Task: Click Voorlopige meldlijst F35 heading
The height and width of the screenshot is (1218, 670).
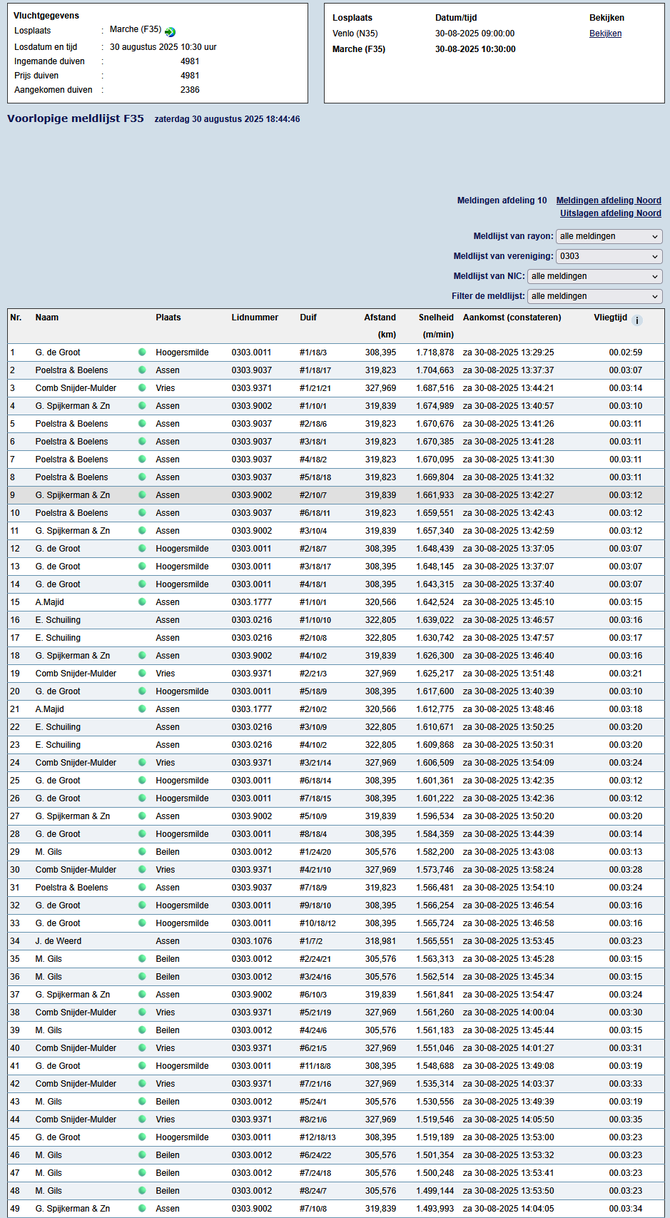Action: [75, 118]
